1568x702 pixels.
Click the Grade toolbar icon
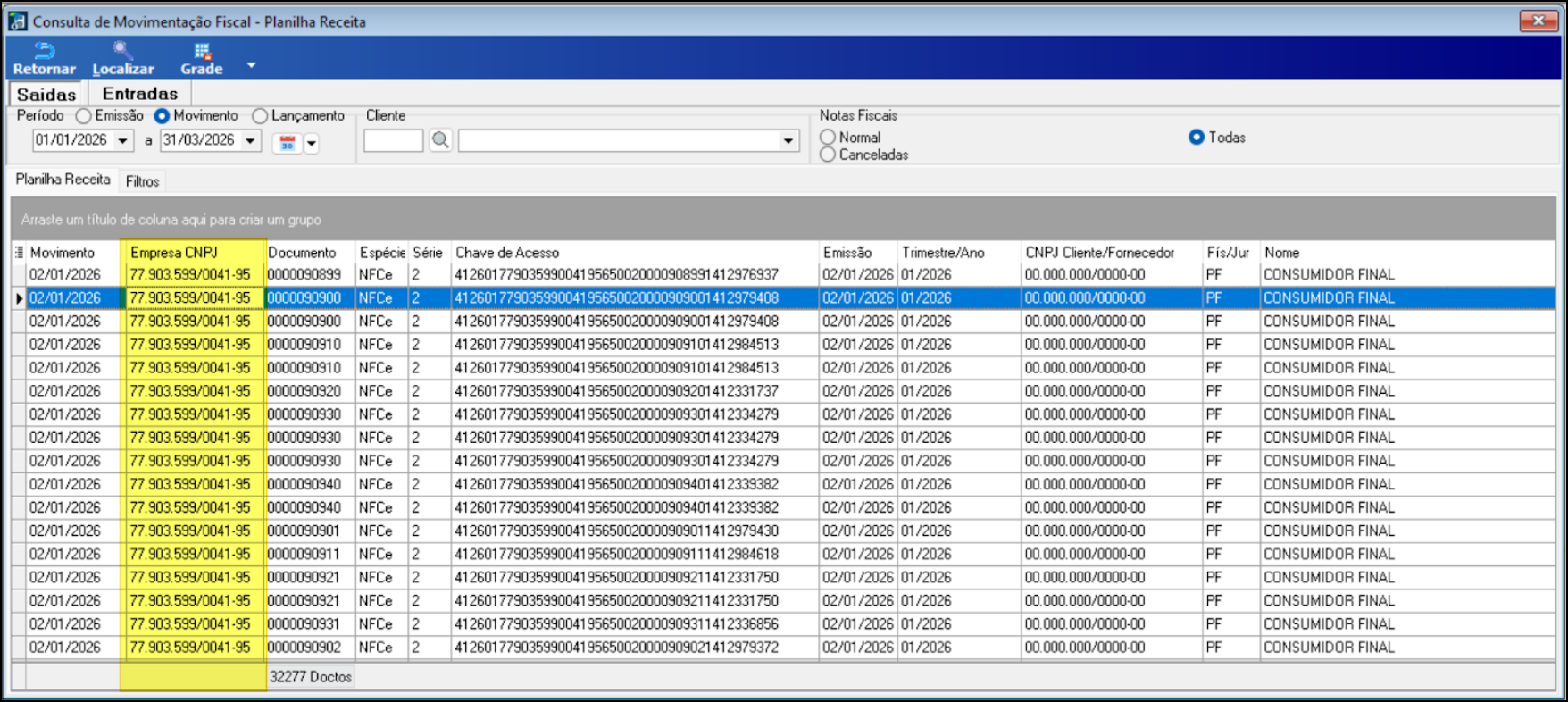tap(202, 59)
